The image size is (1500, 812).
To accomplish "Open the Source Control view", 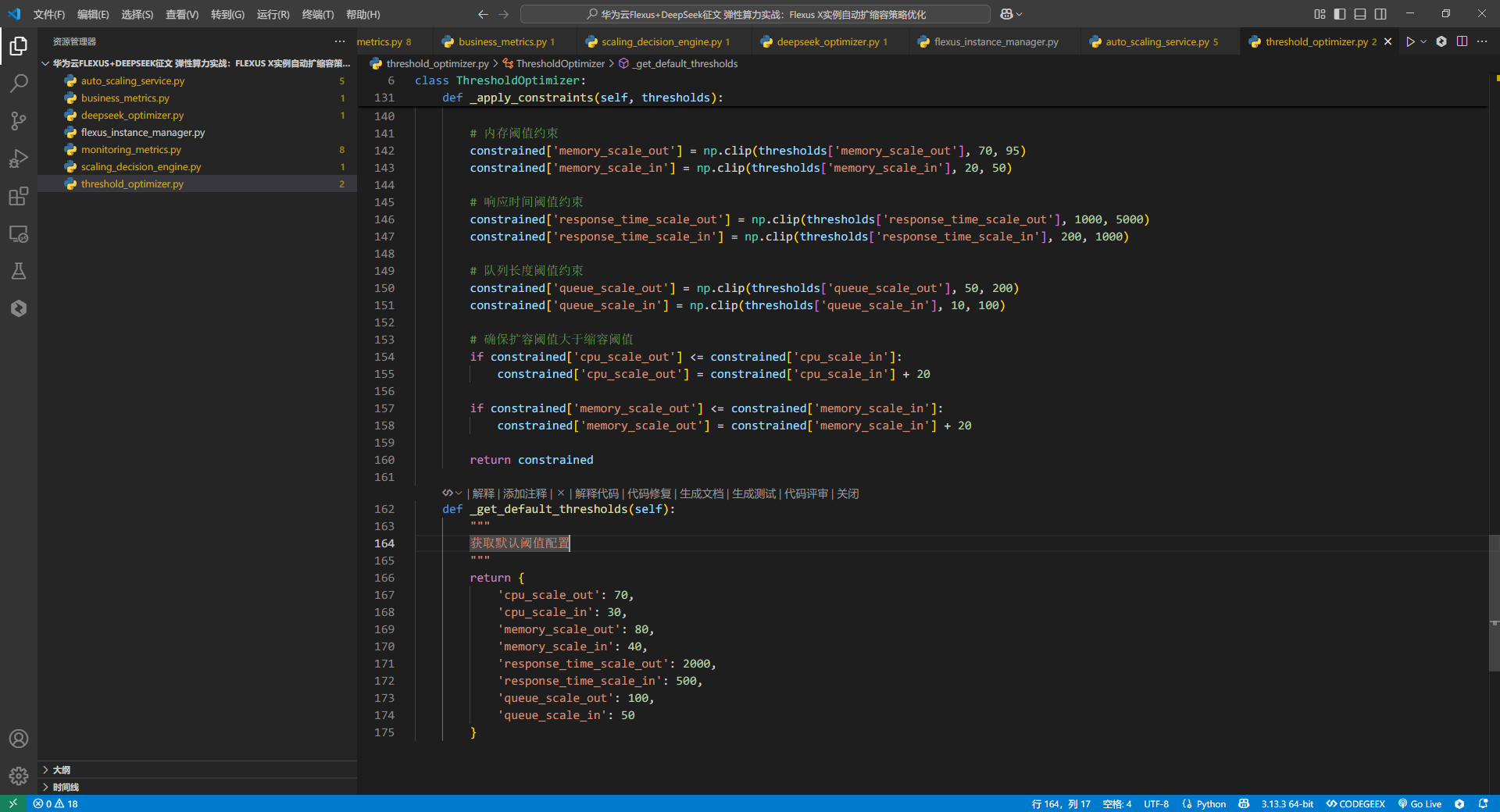I will tap(19, 121).
